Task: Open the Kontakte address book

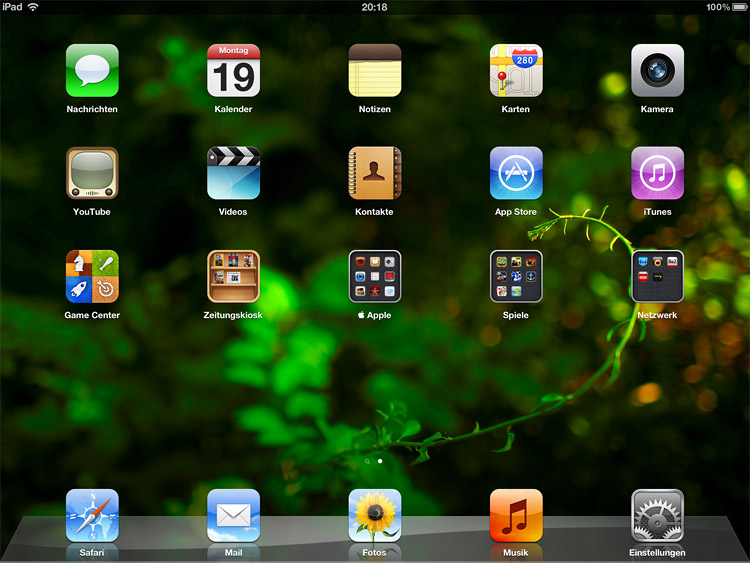Action: click(x=375, y=173)
